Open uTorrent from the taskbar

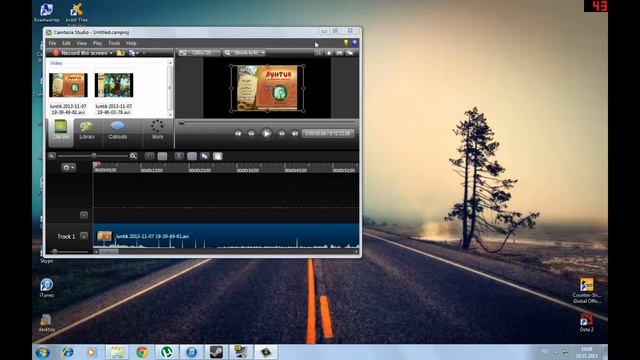167,352
